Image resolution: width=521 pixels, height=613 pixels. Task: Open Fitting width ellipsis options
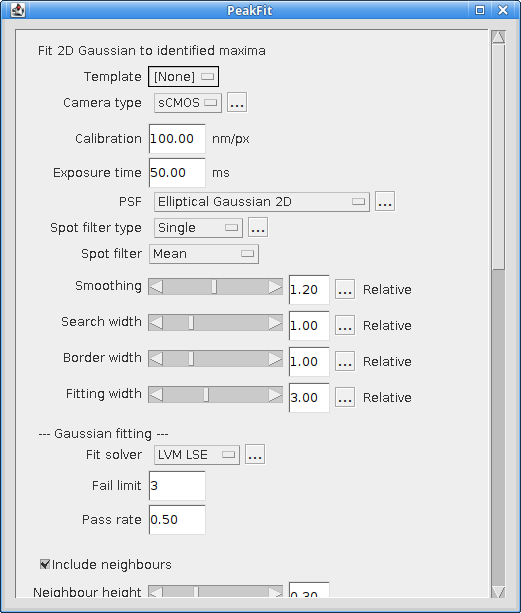point(345,397)
